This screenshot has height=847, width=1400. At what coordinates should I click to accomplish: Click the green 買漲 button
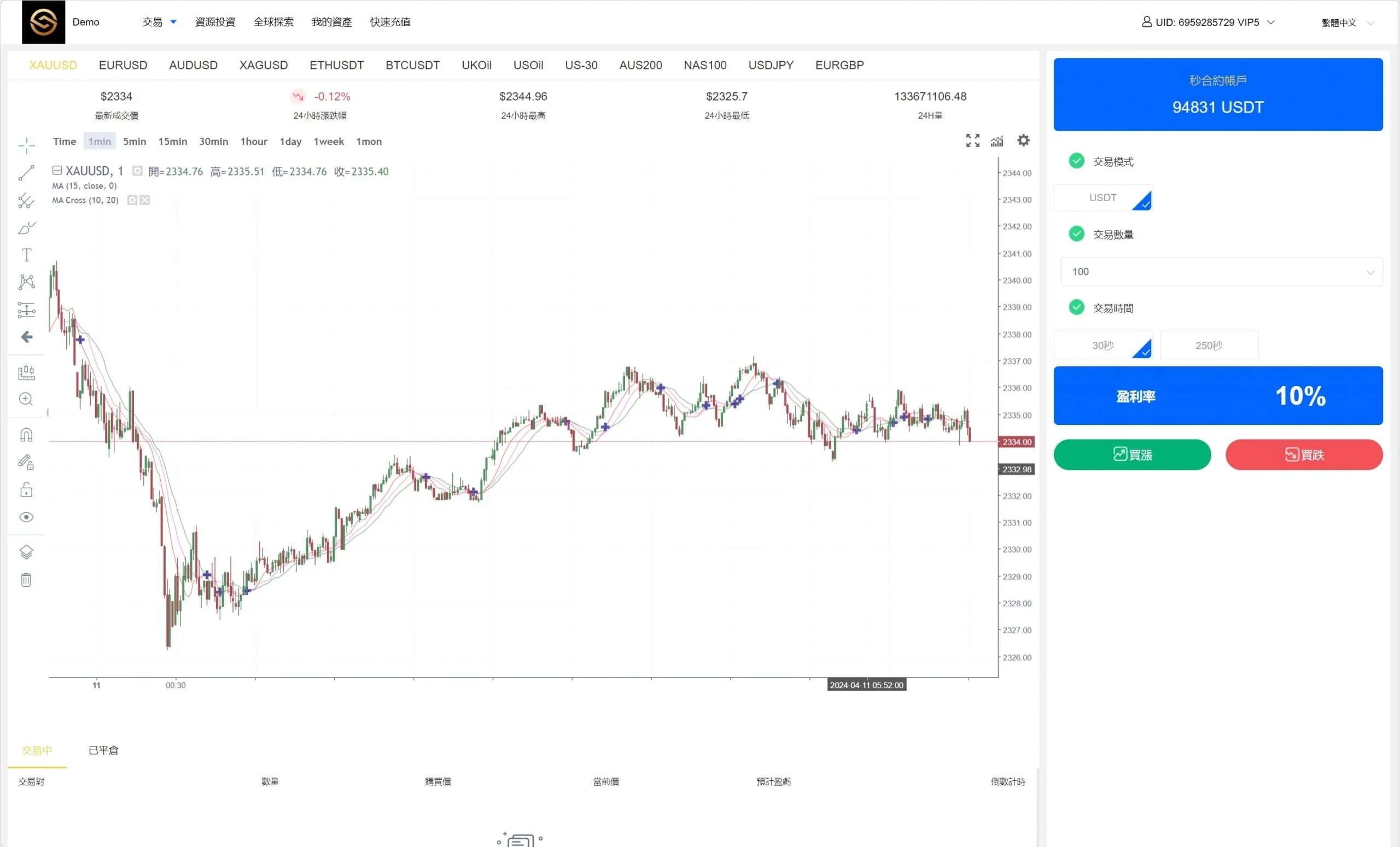click(x=1132, y=454)
